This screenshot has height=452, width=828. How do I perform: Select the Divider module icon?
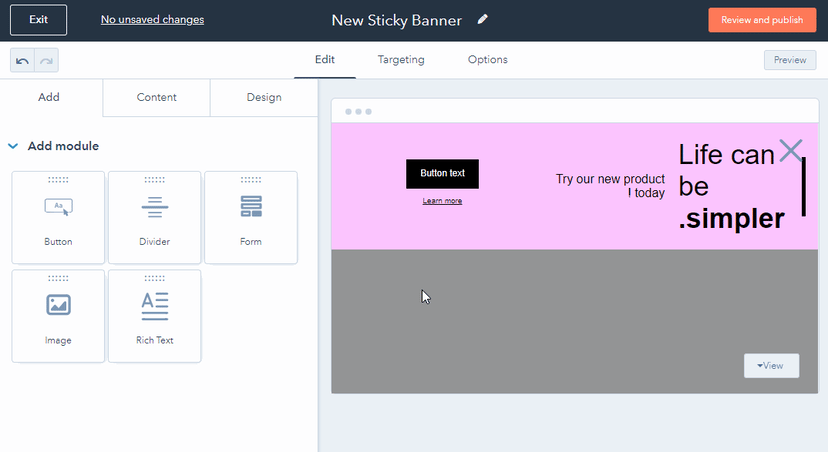click(155, 206)
